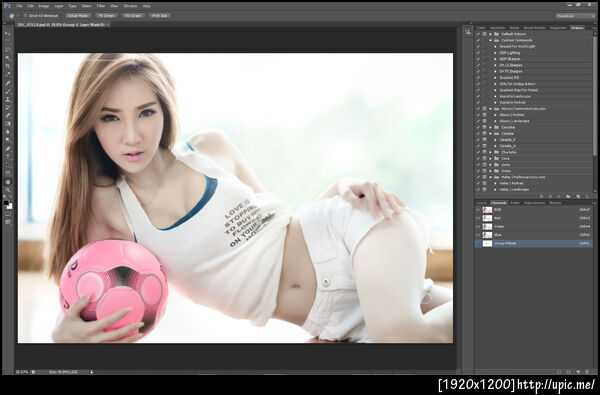
Task: Select the Pen tool
Action: (x=8, y=149)
